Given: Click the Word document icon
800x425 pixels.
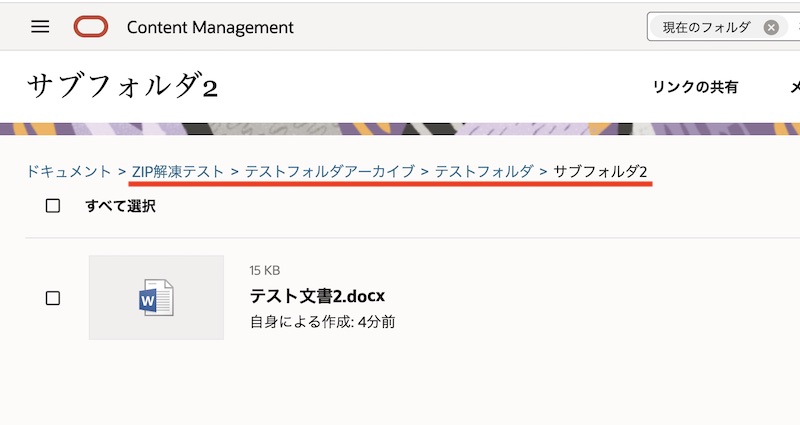Looking at the screenshot, I should tap(156, 298).
